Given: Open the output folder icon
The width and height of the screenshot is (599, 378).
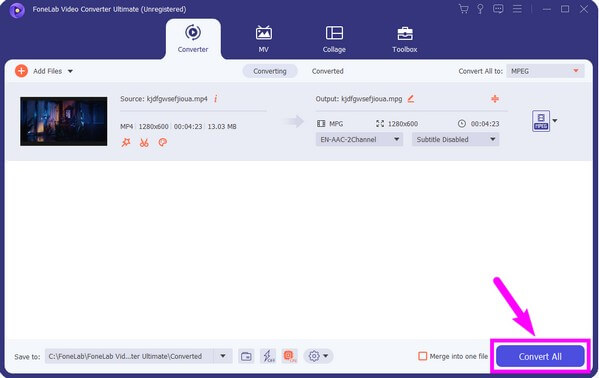Looking at the screenshot, I should coord(246,357).
